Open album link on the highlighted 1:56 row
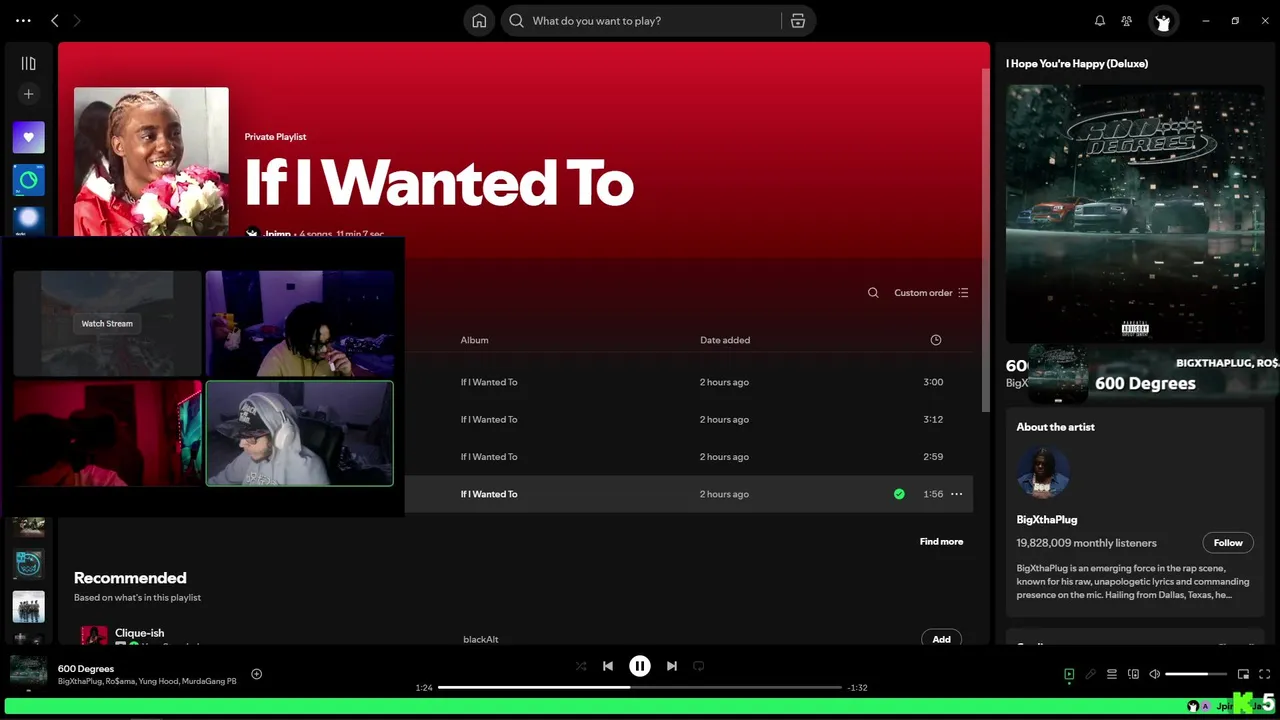Viewport: 1280px width, 720px height. point(489,494)
